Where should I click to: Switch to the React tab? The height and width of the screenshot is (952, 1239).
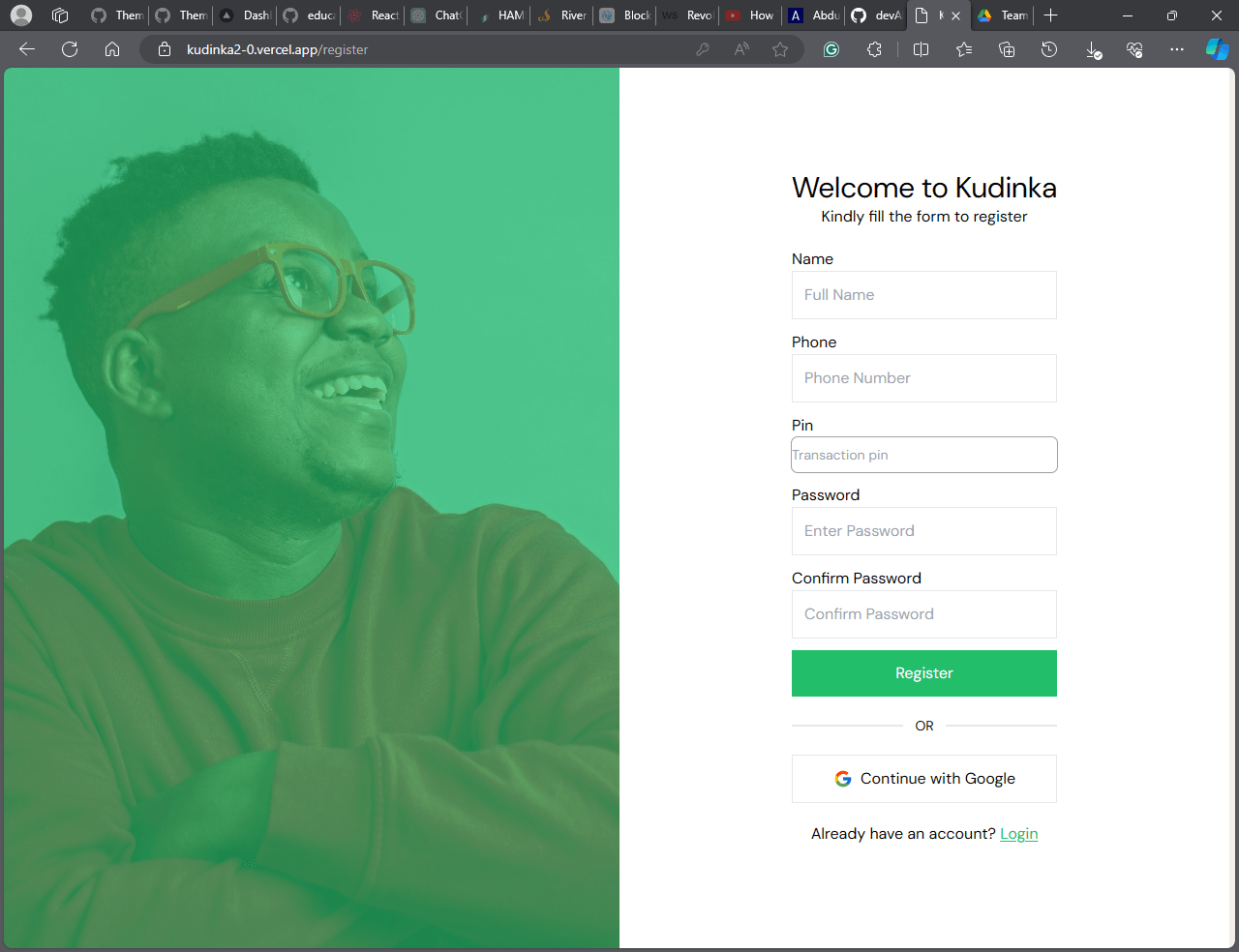pyautogui.click(x=373, y=15)
